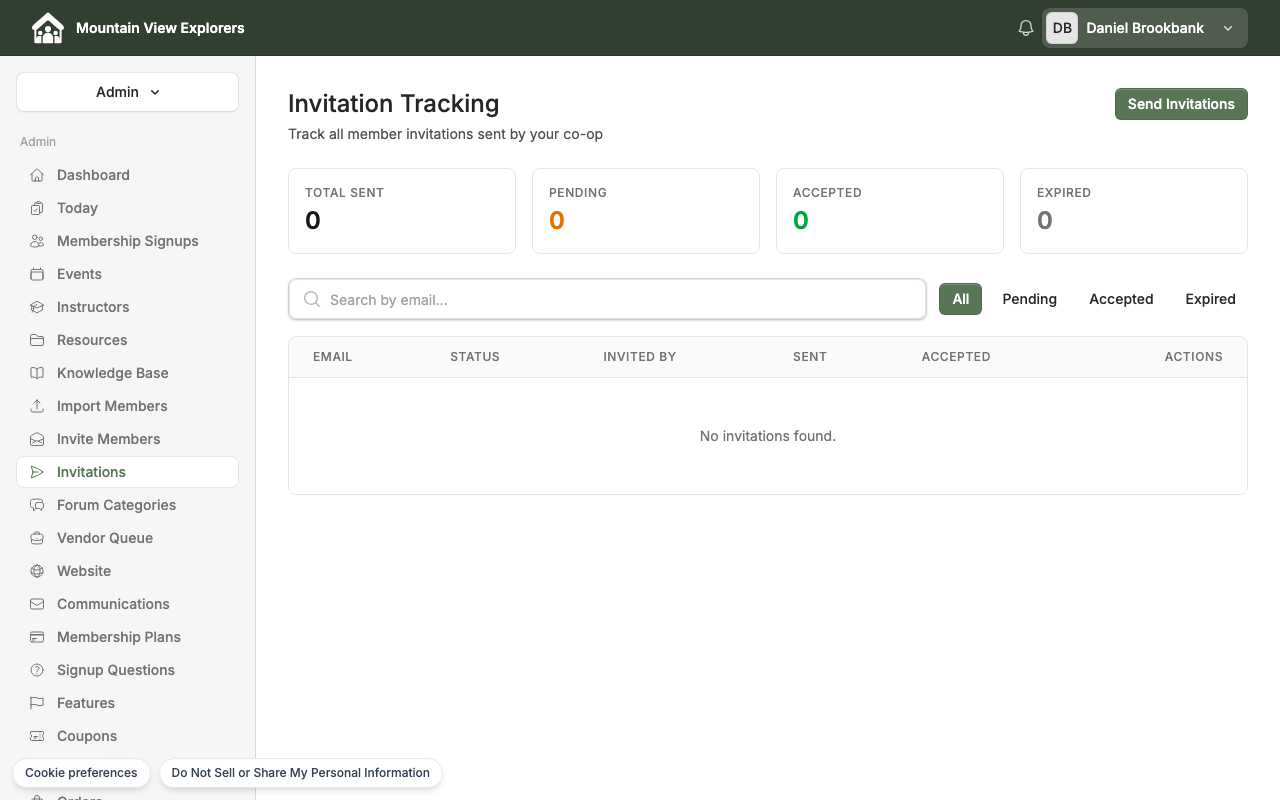The height and width of the screenshot is (800, 1280).
Task: Click the Total Sent stat card
Action: [x=402, y=211]
